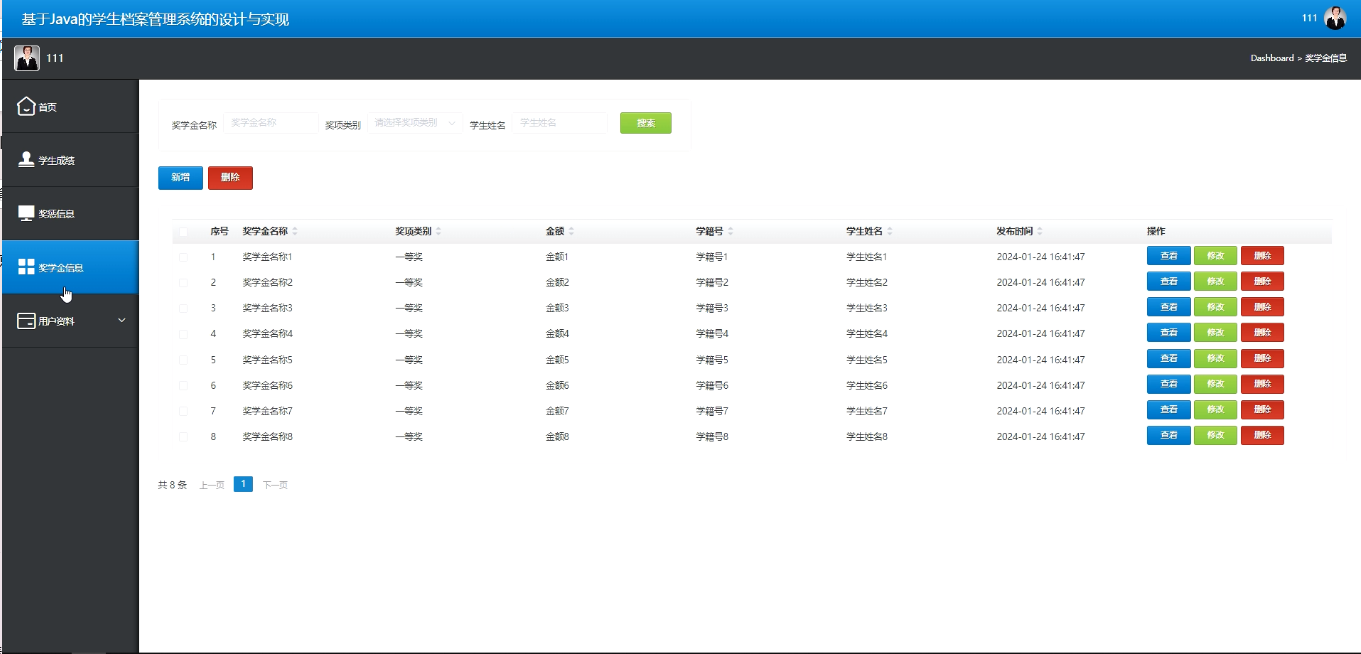Click 修改 for row 奖学金名称2
This screenshot has width=1361, height=654.
tap(1215, 281)
